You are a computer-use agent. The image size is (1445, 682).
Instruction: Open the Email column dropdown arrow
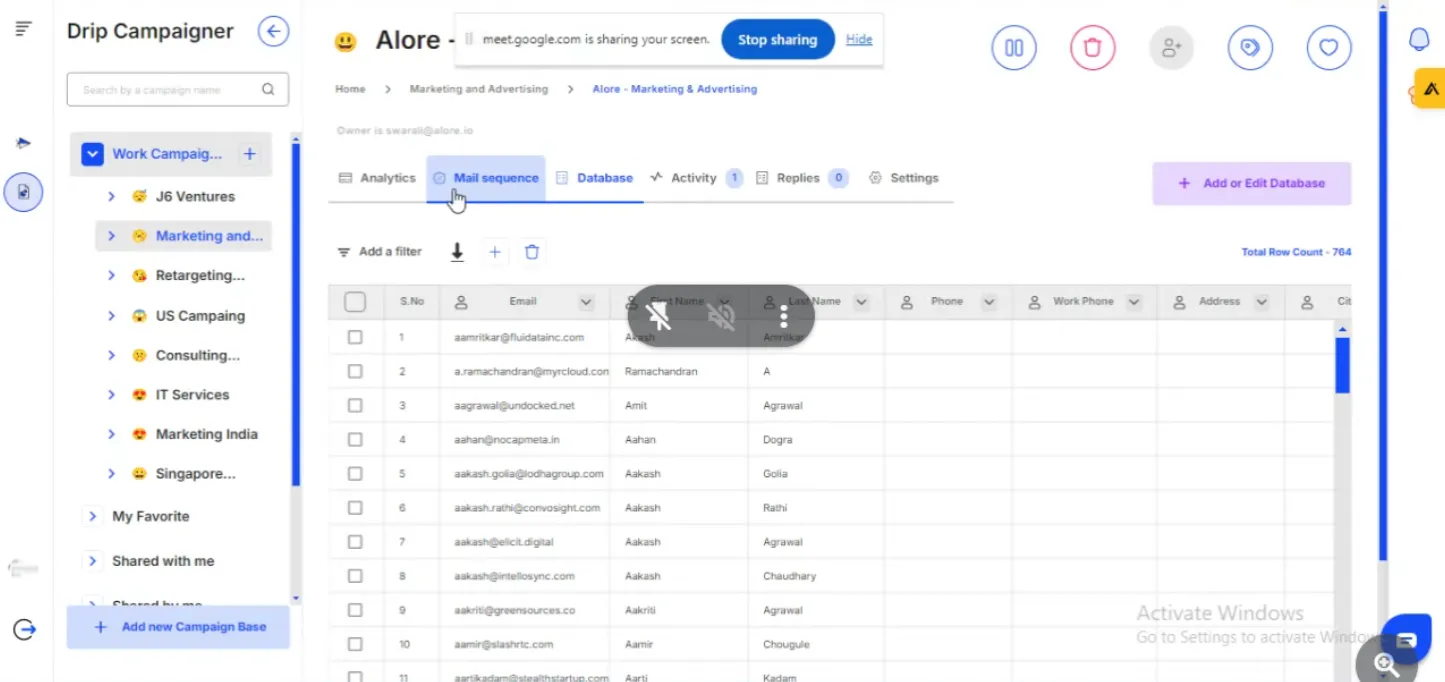click(586, 302)
